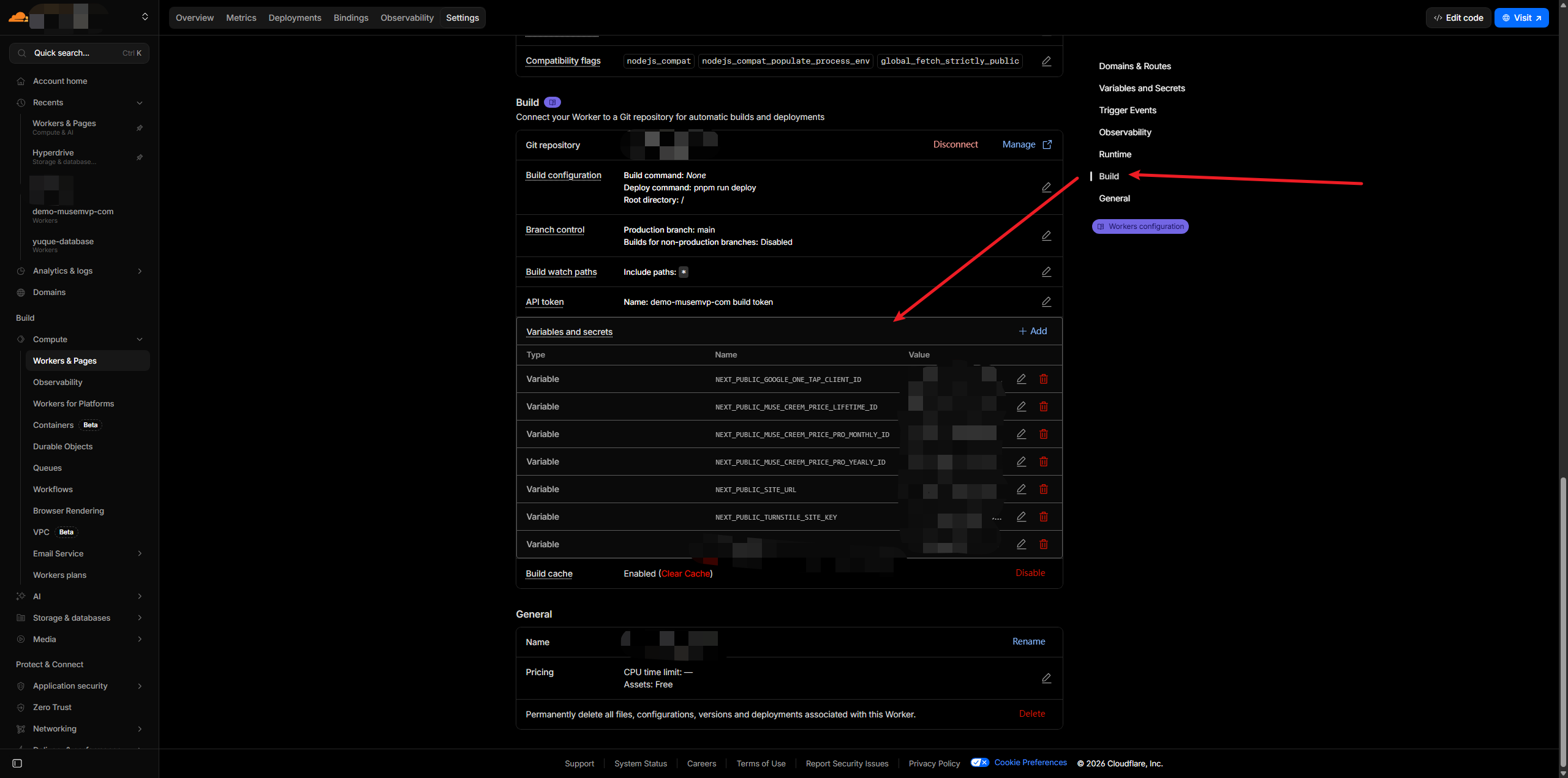Edit the Compatibility flags pencil icon
The height and width of the screenshot is (778, 1568).
tap(1046, 61)
